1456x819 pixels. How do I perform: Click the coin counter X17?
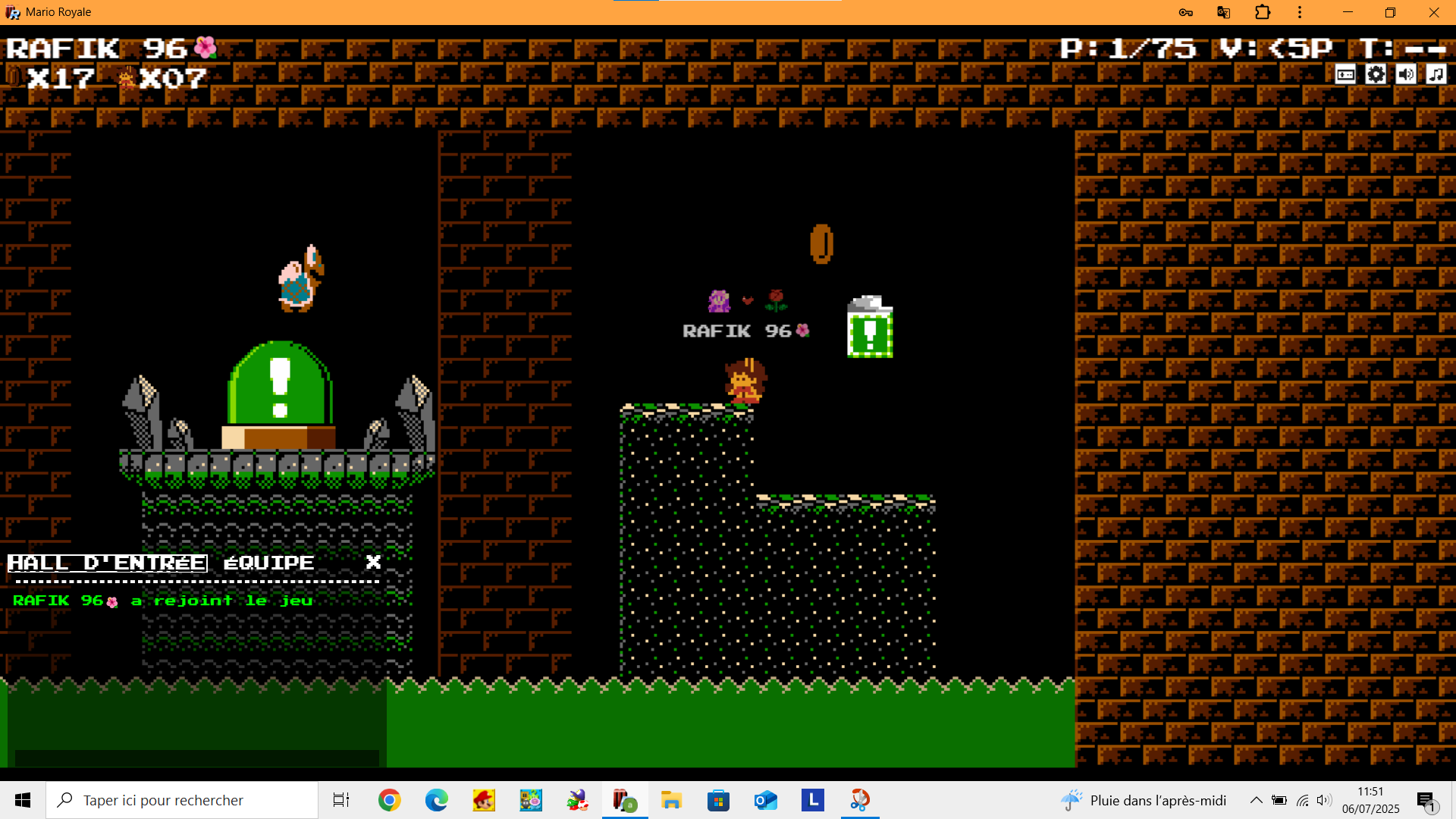[52, 78]
